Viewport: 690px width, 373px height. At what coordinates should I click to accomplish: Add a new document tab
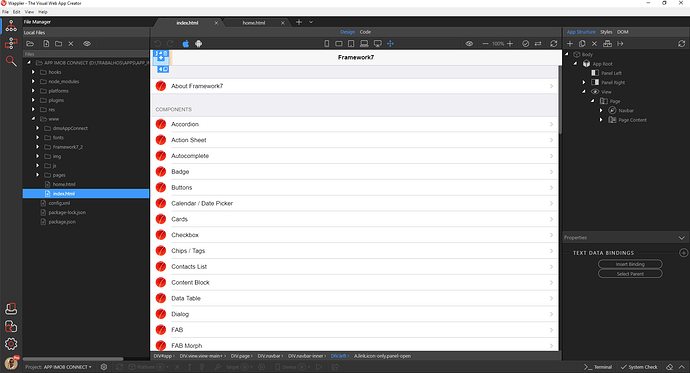pos(299,22)
